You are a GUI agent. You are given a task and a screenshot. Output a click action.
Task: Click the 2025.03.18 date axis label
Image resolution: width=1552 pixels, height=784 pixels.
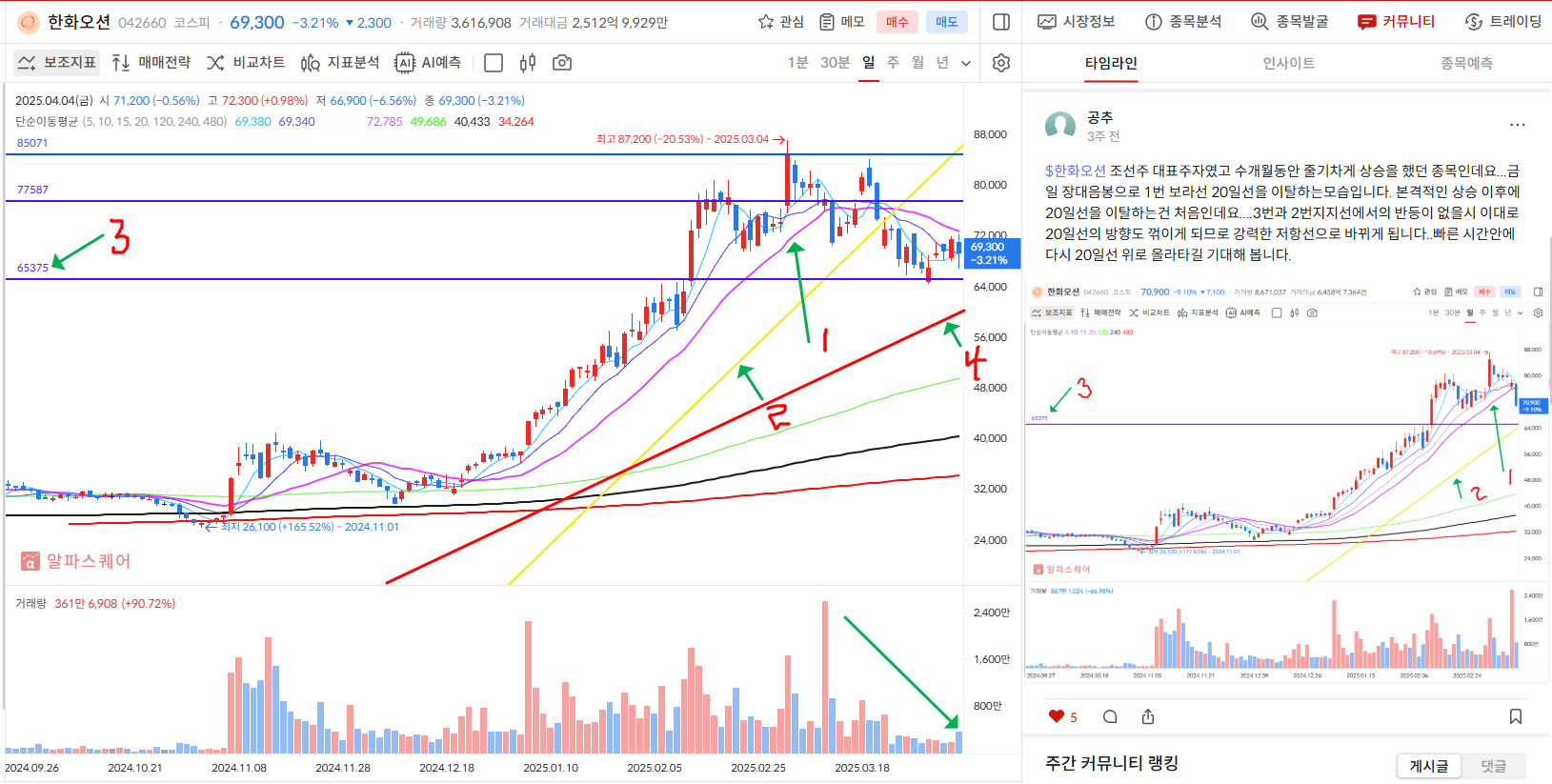tap(862, 768)
